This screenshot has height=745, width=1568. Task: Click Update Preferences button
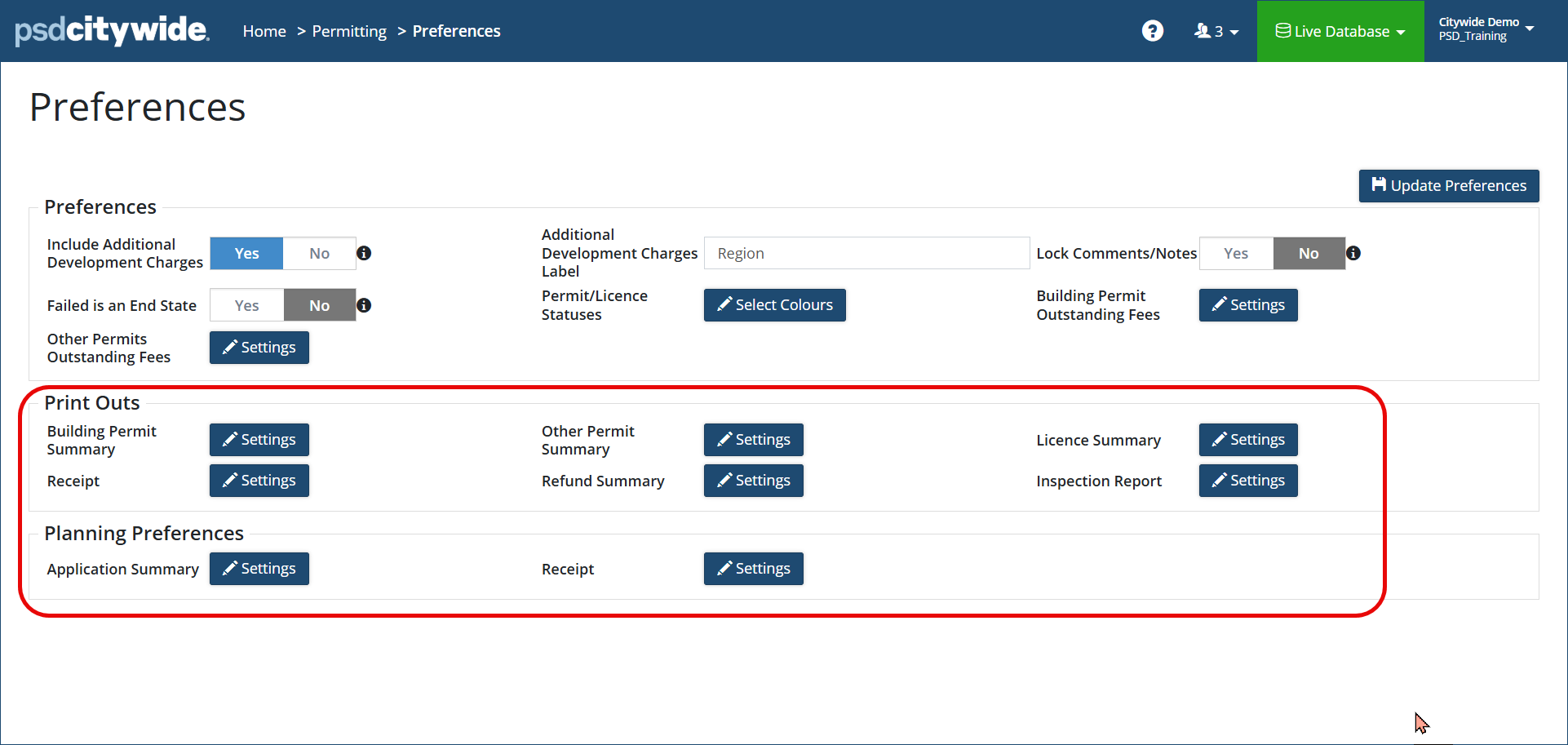(x=1448, y=186)
